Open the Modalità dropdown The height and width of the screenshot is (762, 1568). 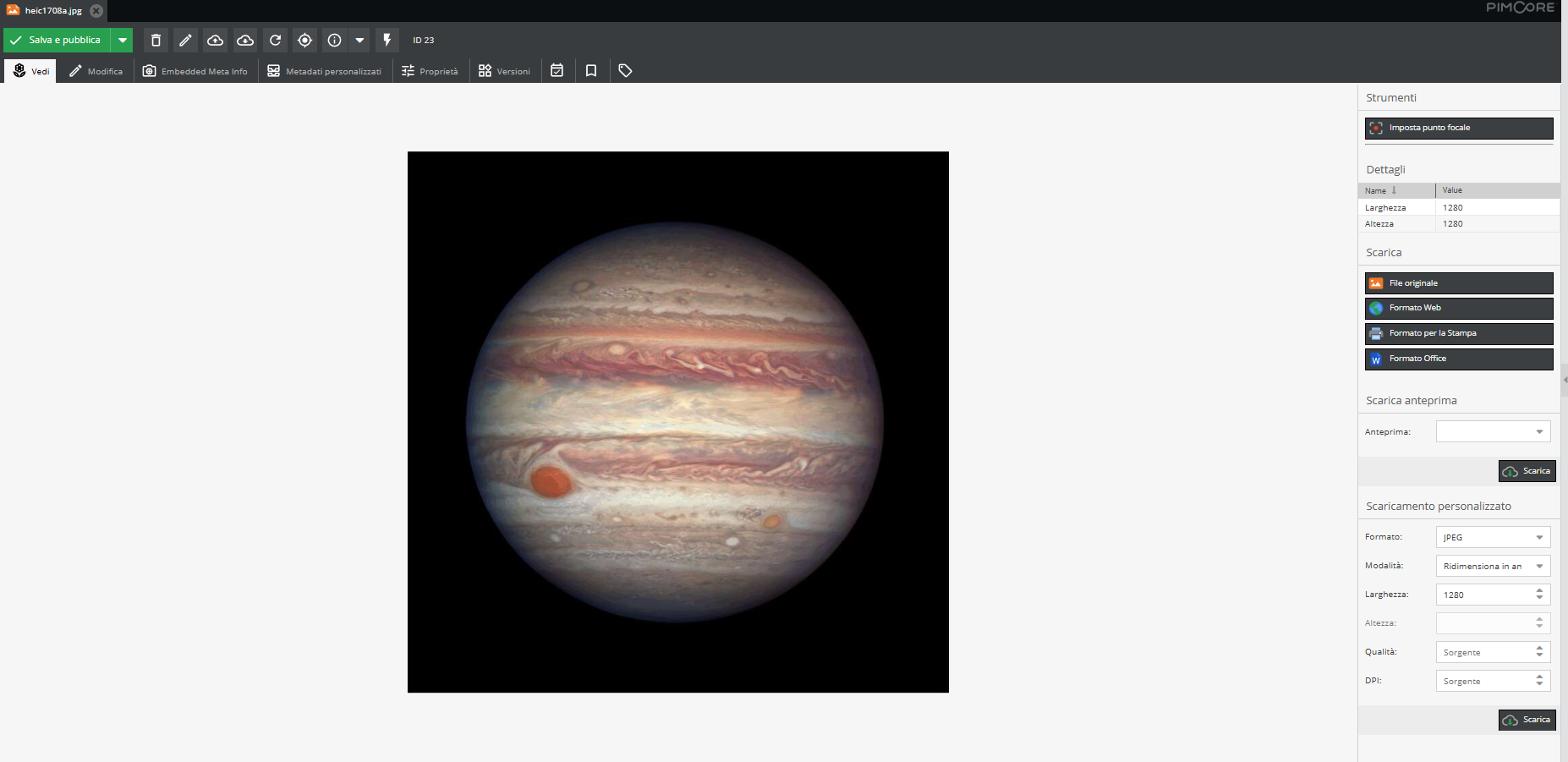1493,567
